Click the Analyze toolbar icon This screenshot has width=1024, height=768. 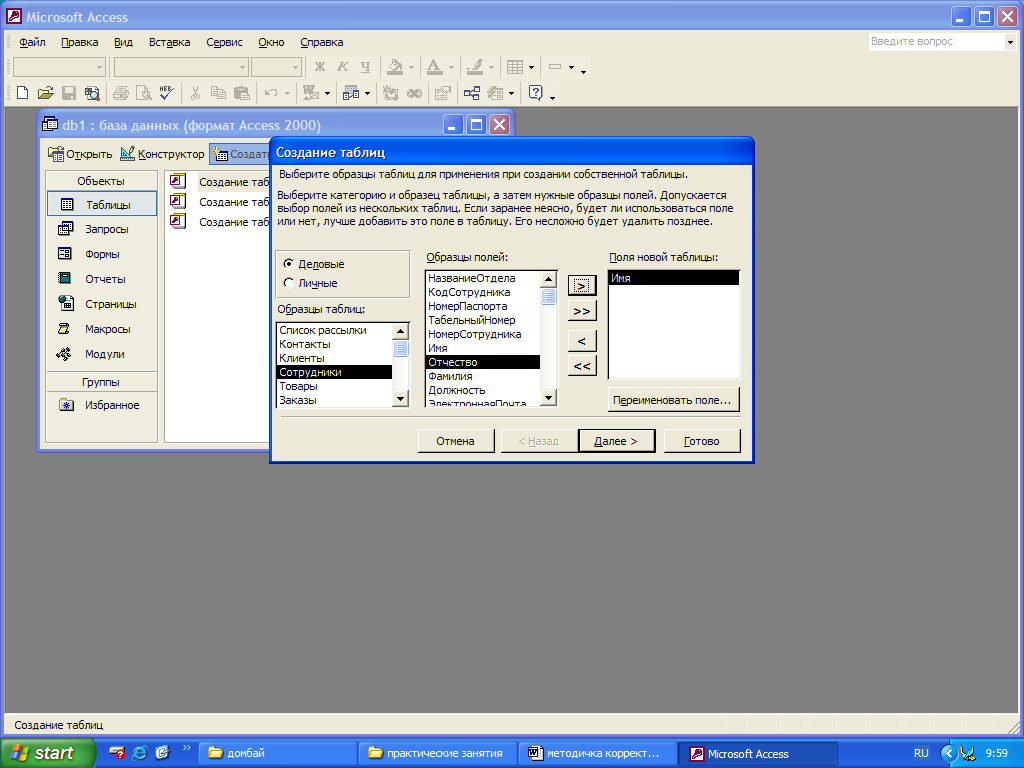pyautogui.click(x=351, y=93)
